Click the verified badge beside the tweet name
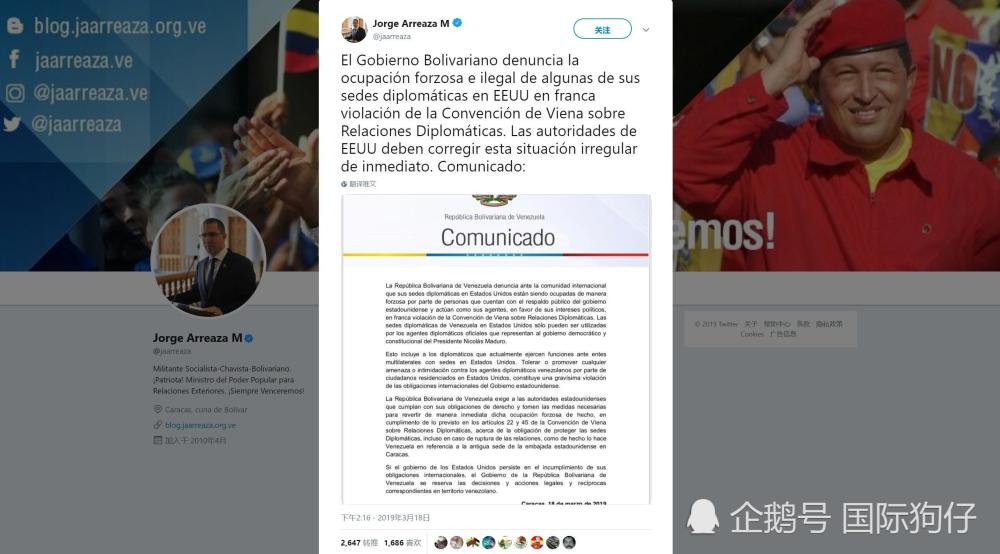This screenshot has height=554, width=1000. click(457, 23)
